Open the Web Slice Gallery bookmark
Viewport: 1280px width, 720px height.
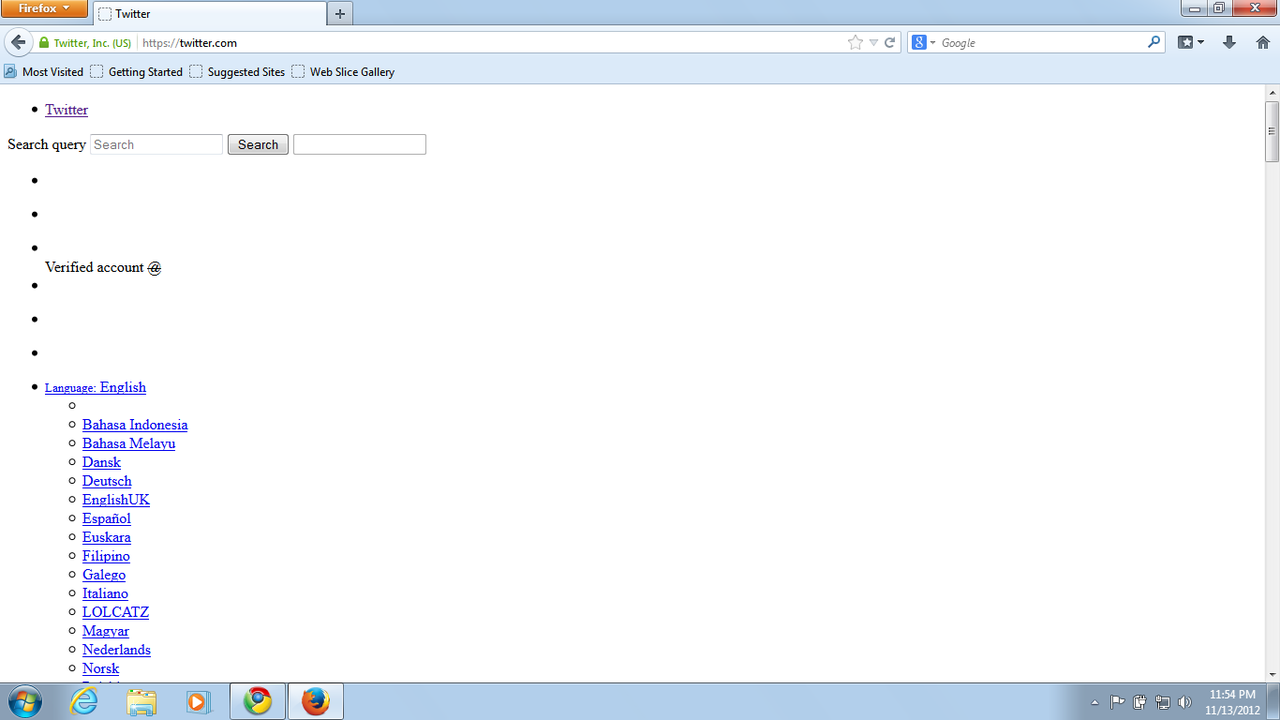[343, 72]
